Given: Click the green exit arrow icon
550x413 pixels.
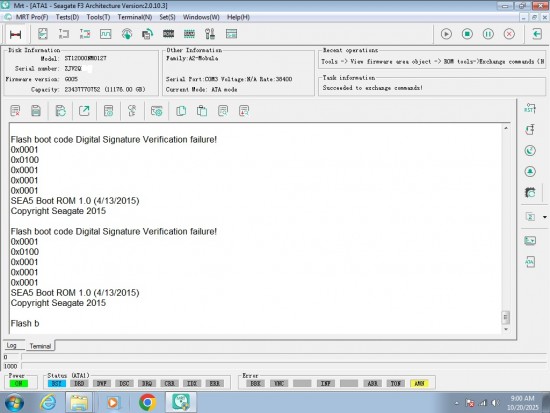Looking at the screenshot, I should [537, 34].
